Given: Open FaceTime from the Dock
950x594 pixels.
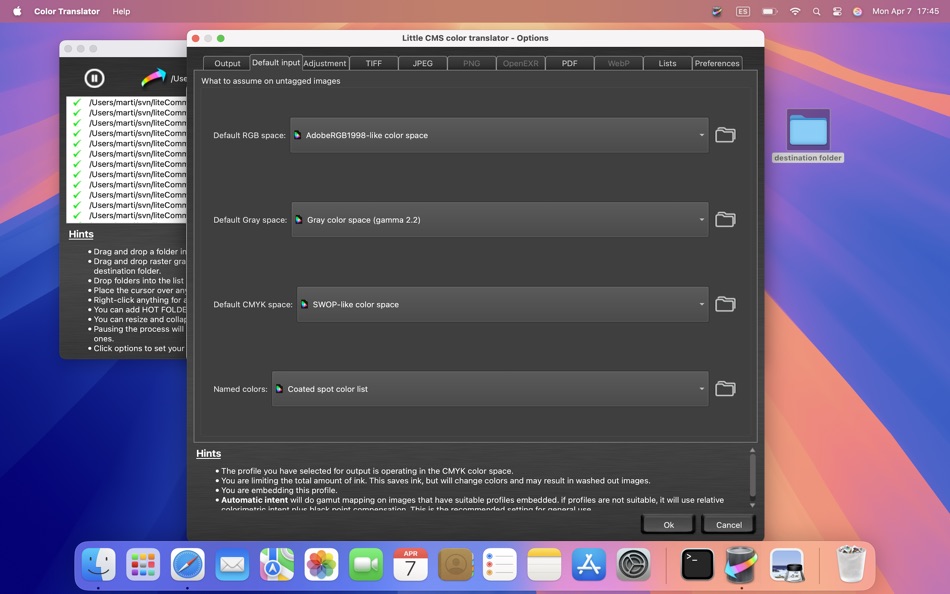Looking at the screenshot, I should tap(366, 565).
